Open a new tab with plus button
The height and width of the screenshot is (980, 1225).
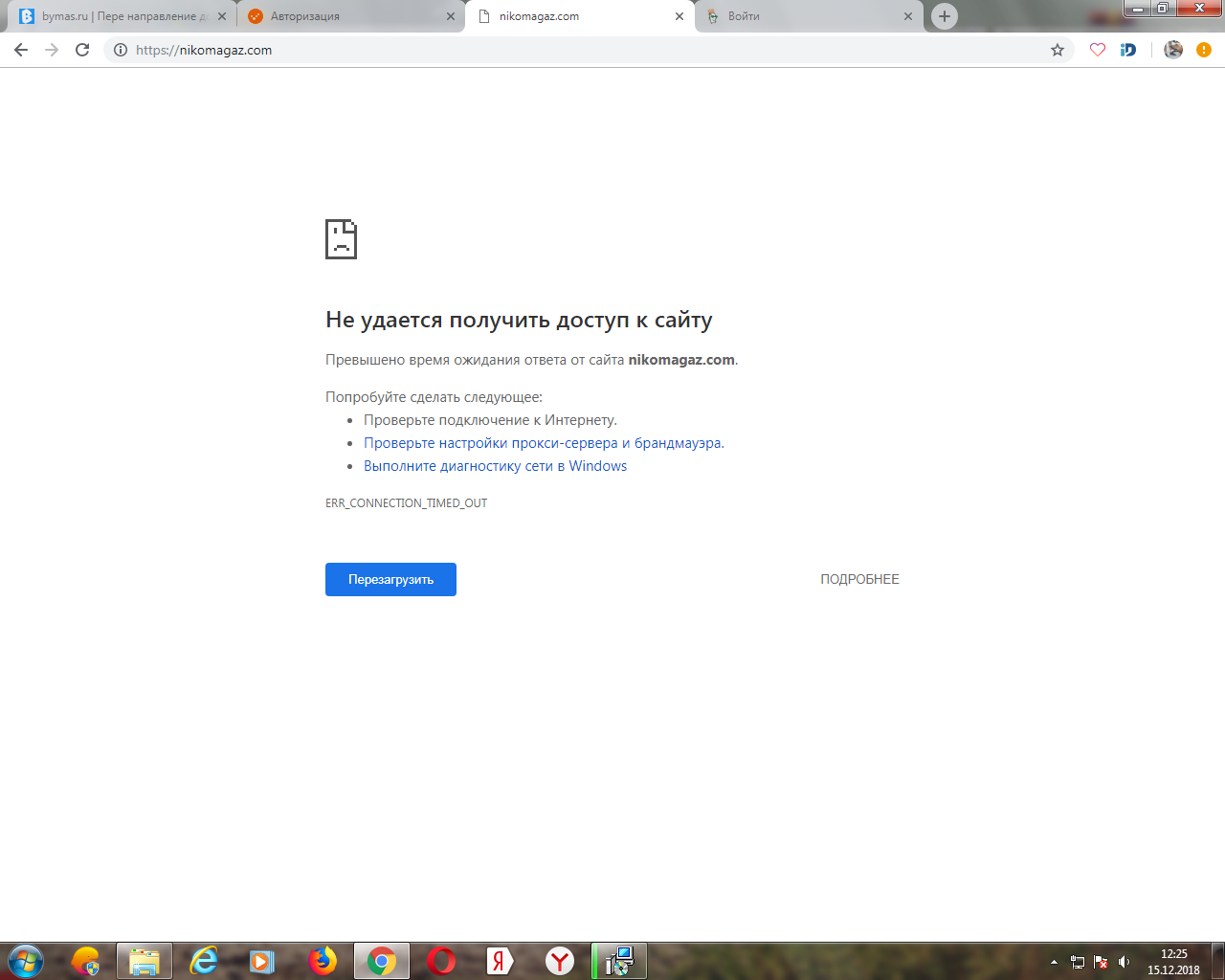(945, 16)
